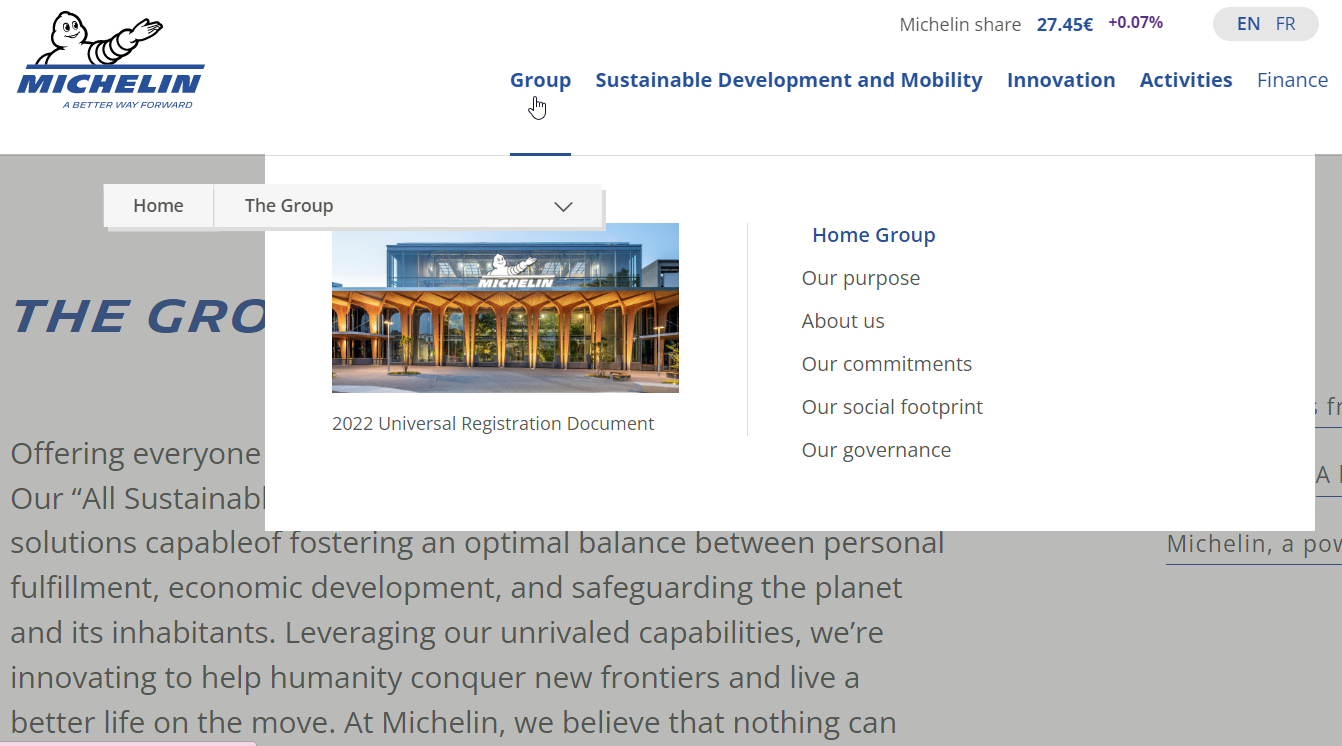Go to Home Group page
The width and height of the screenshot is (1342, 746).
point(874,235)
